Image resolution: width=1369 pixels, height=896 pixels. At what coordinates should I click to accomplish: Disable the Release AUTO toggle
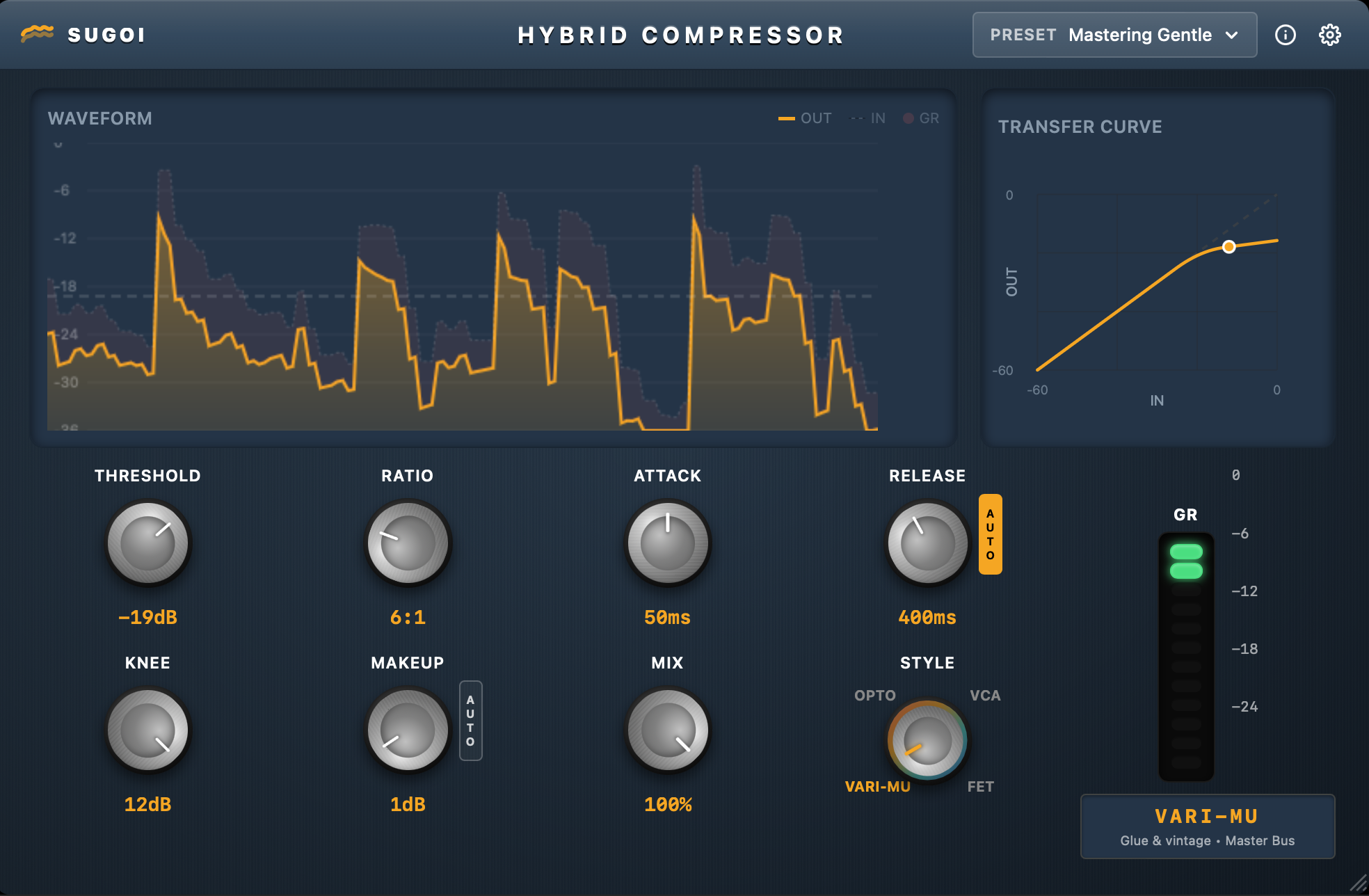pos(990,534)
